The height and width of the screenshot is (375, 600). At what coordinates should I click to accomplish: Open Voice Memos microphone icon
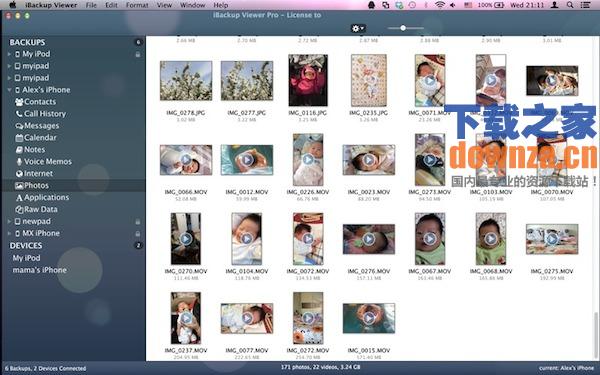[x=19, y=162]
